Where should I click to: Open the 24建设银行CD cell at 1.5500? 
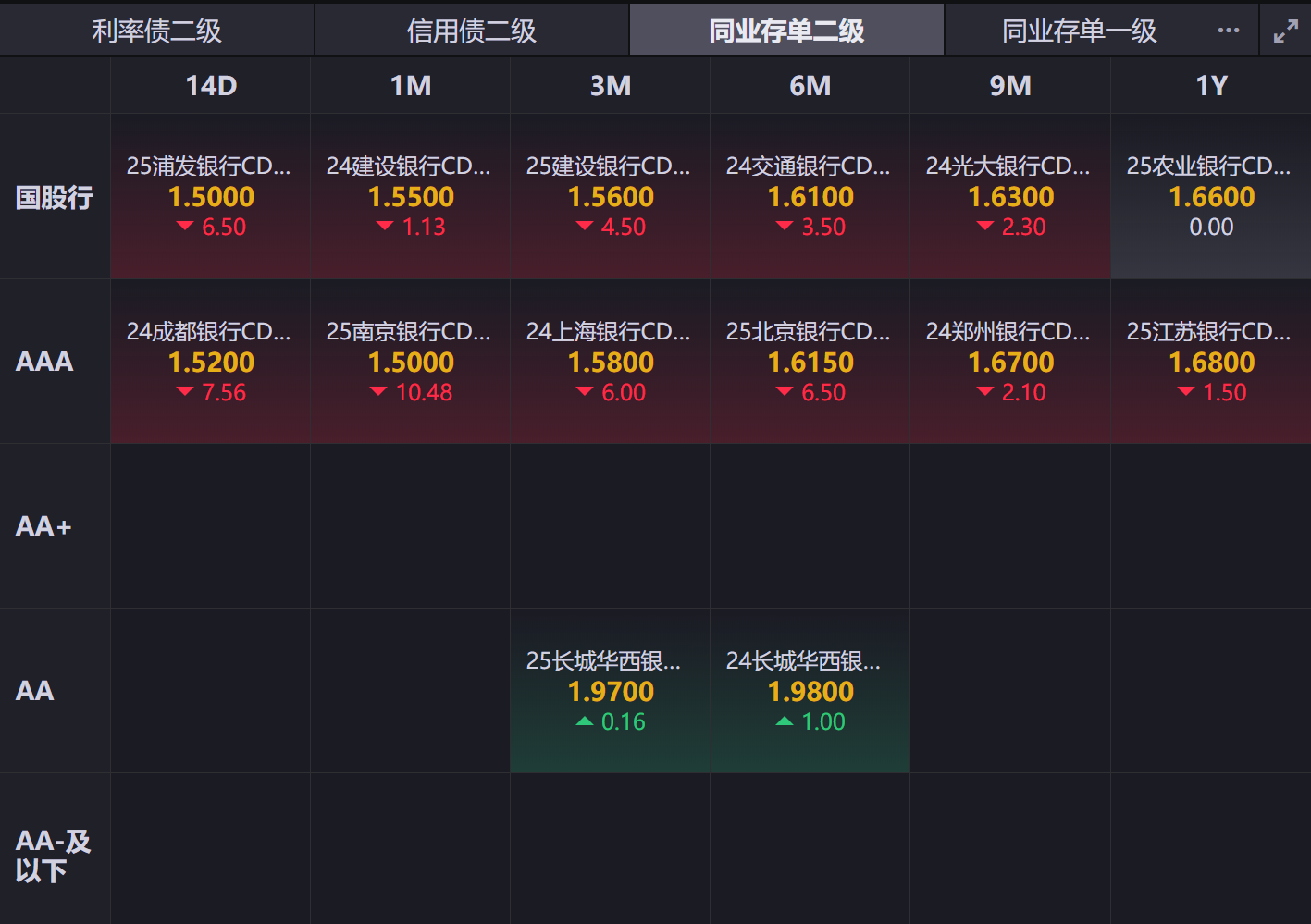[411, 196]
